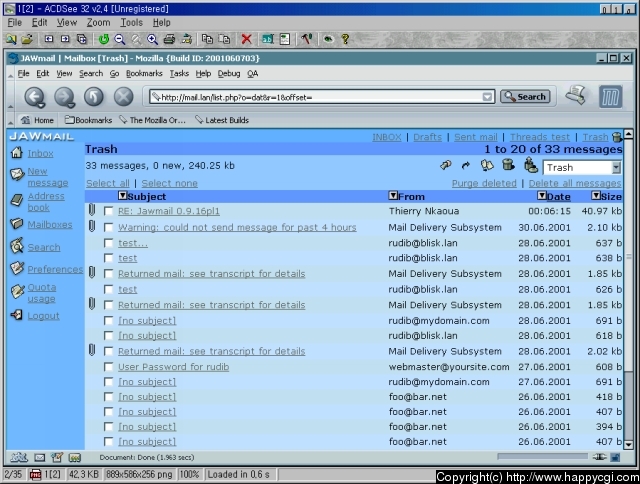Open the Sent mail folder link

[476, 137]
